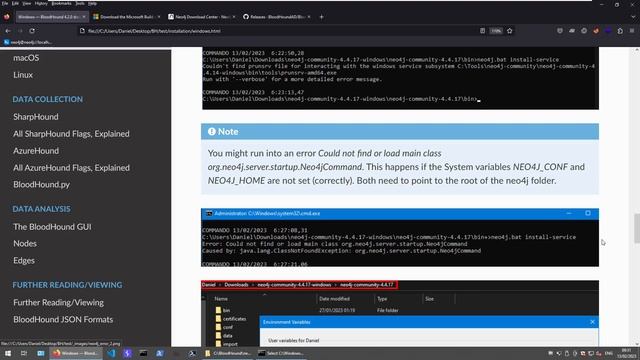Click the DATA ANALYSIS section heading

coord(41,209)
